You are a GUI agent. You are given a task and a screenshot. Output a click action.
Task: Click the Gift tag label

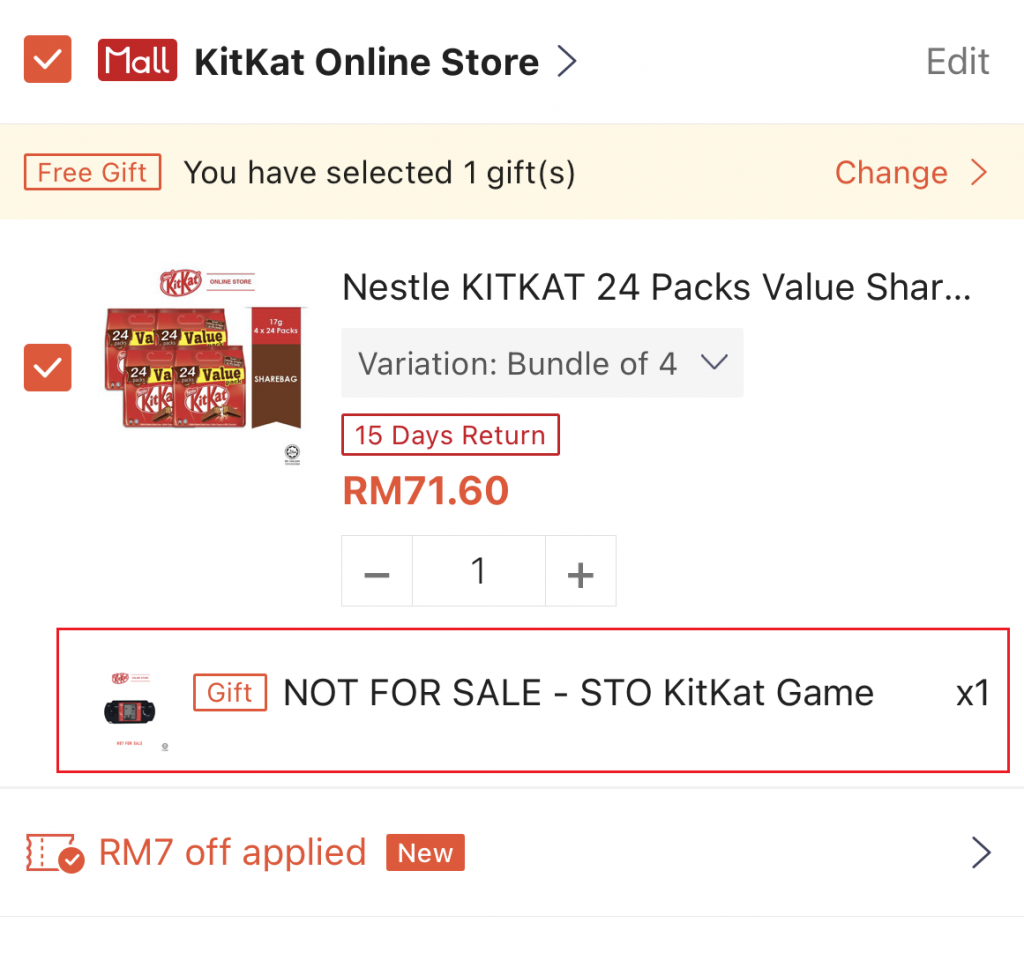click(x=229, y=693)
